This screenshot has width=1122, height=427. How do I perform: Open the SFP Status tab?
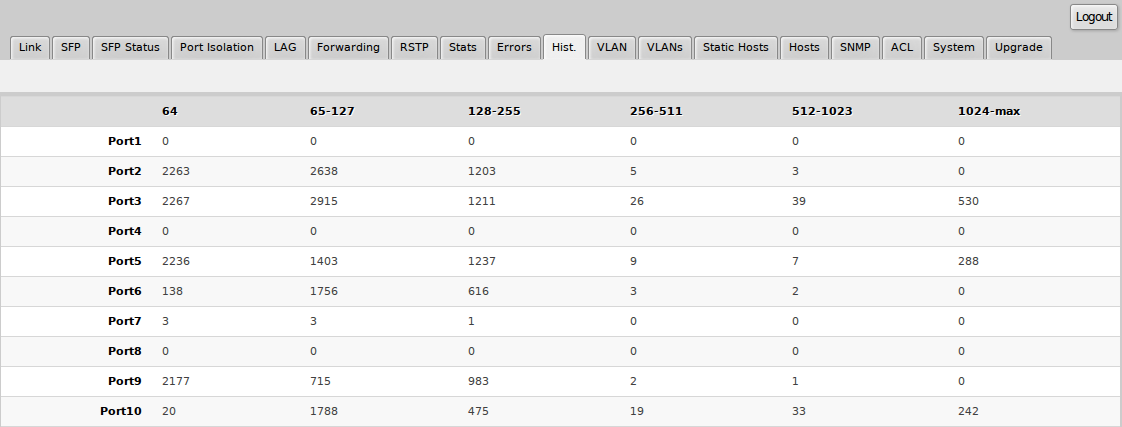tap(130, 48)
